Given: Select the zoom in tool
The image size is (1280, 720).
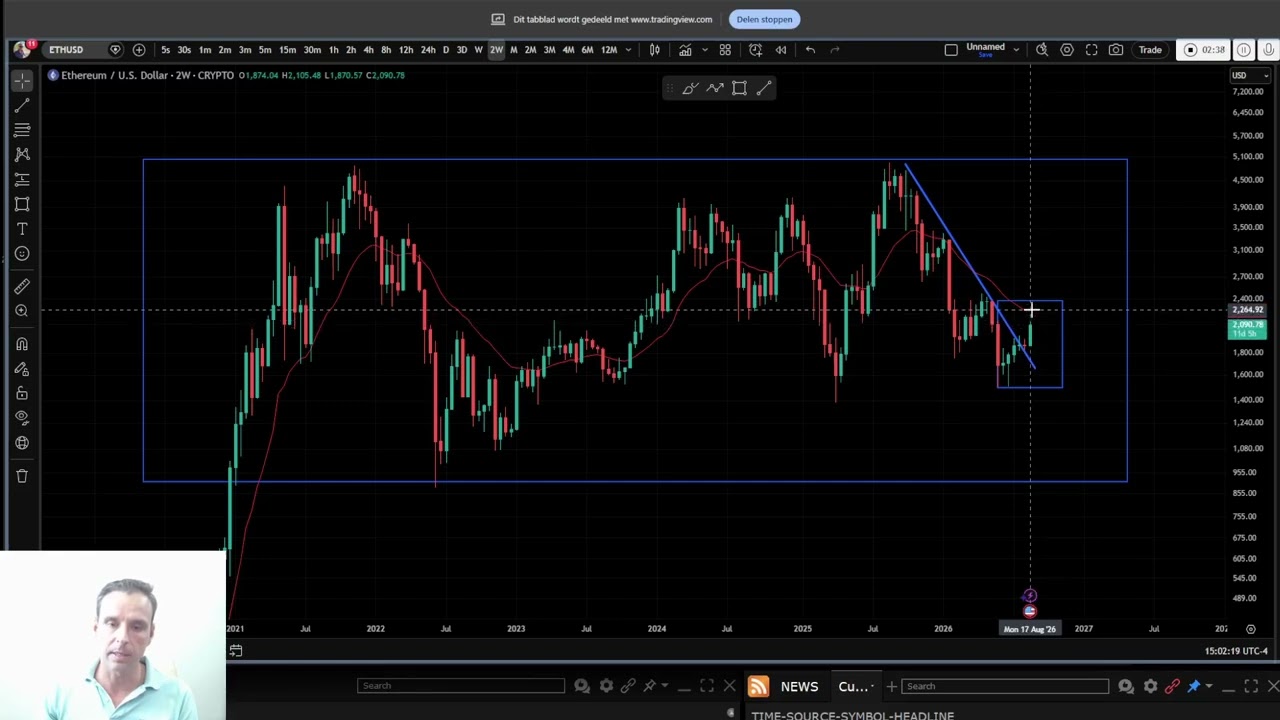Looking at the screenshot, I should 22,311.
